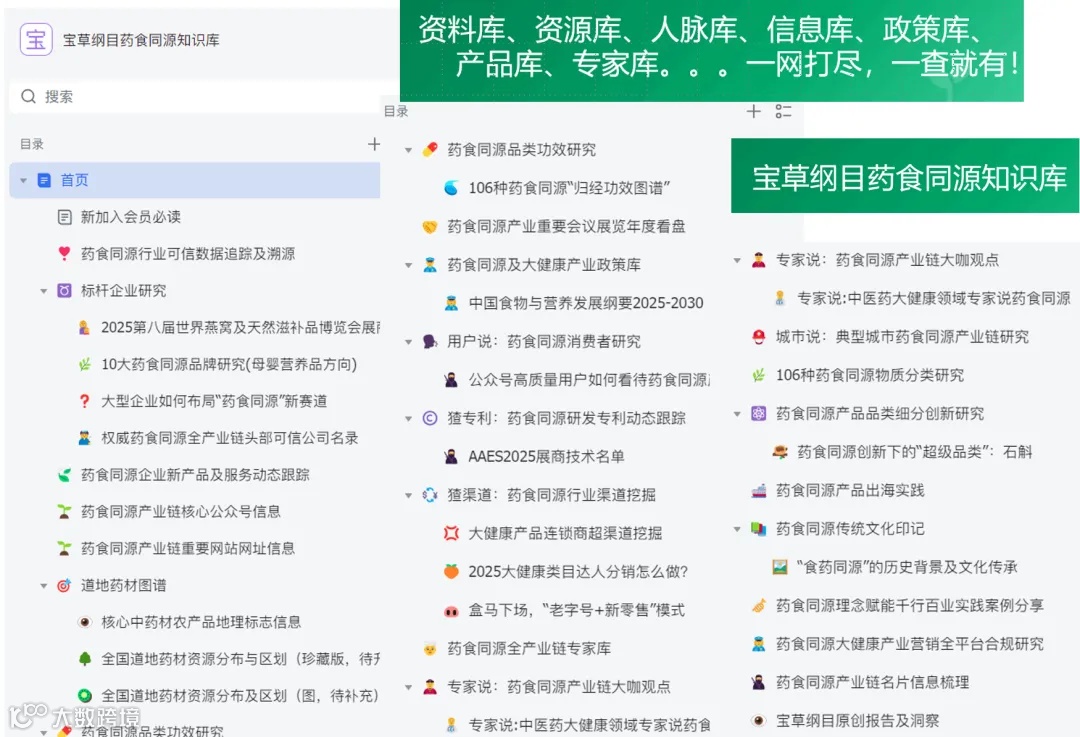1080x737 pixels.
Task: Add an item with the middle panel plus
Action: pyautogui.click(x=754, y=111)
